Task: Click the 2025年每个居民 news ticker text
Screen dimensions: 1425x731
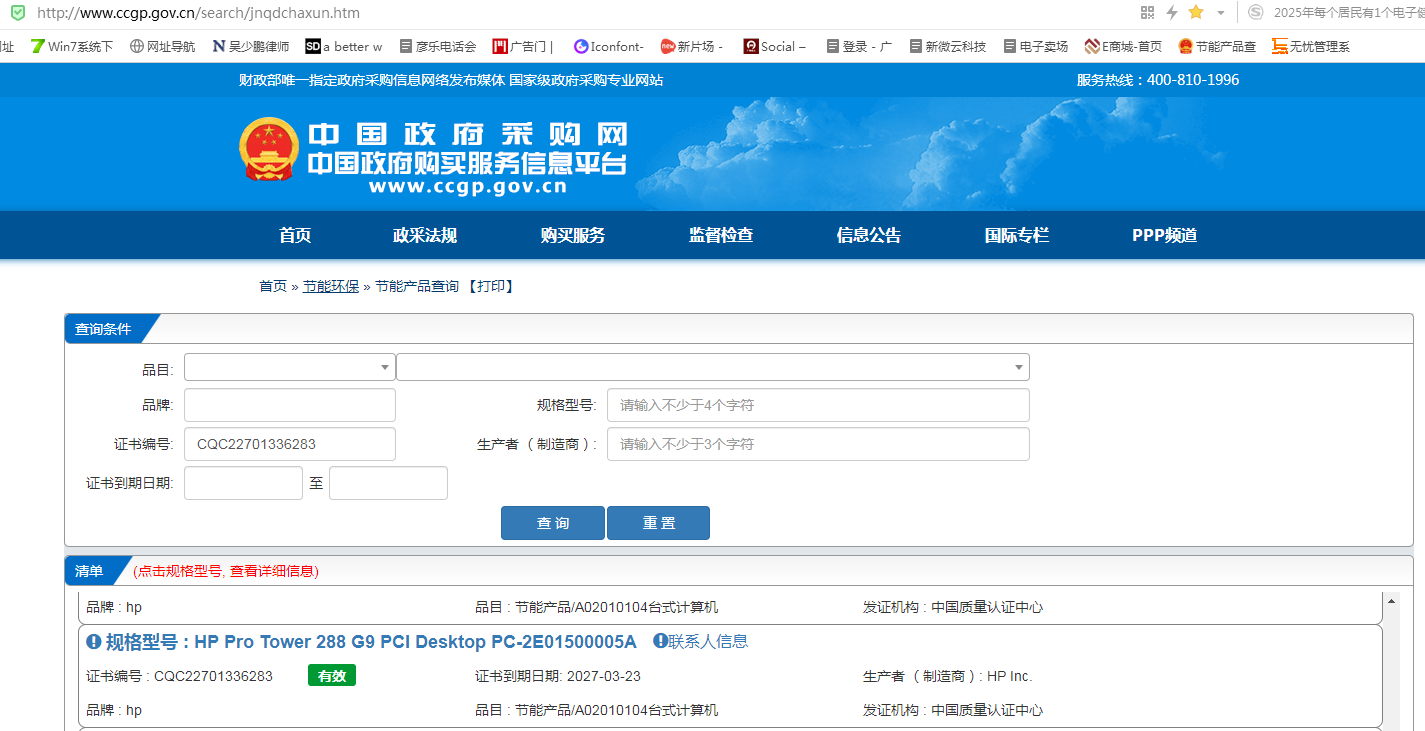Action: click(x=1349, y=13)
